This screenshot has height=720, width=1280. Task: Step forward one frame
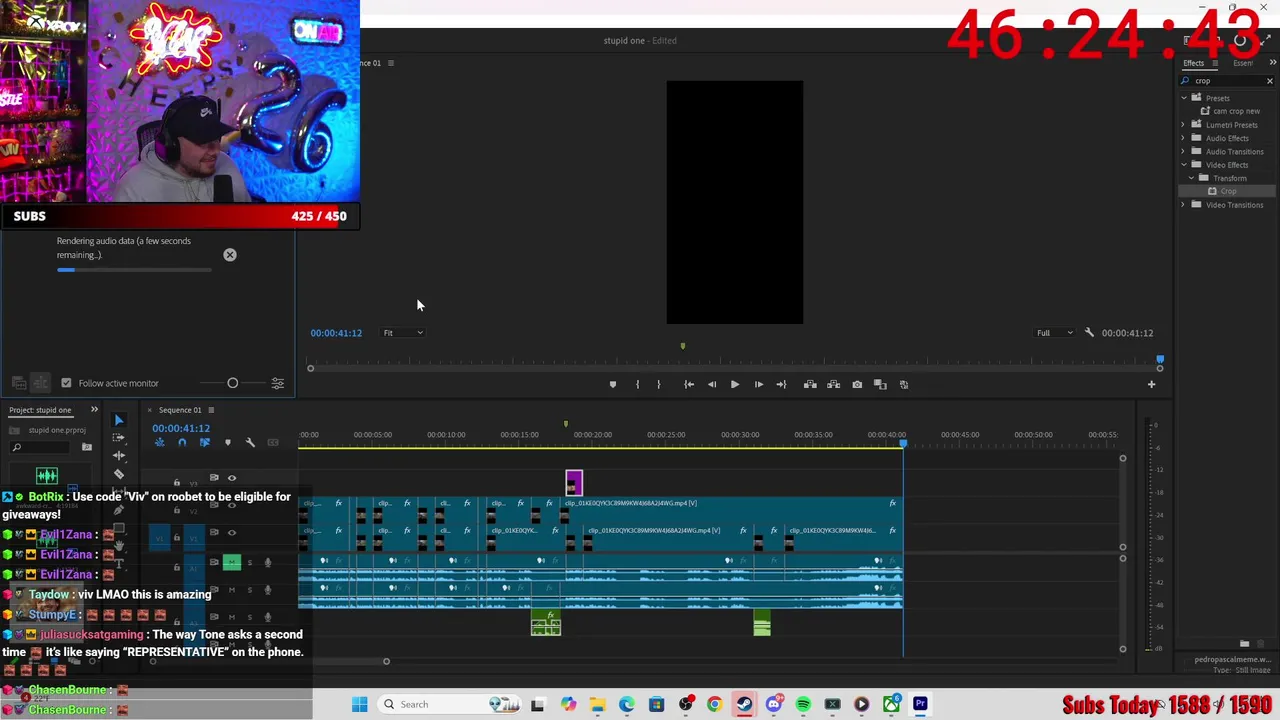758,384
